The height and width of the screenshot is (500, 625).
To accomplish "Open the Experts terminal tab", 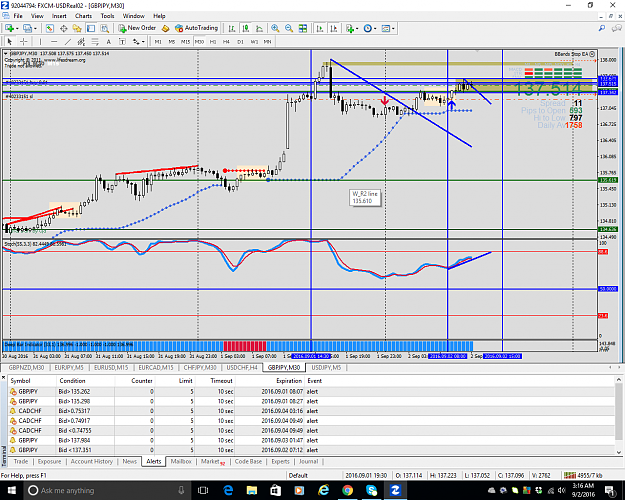I will pos(281,461).
